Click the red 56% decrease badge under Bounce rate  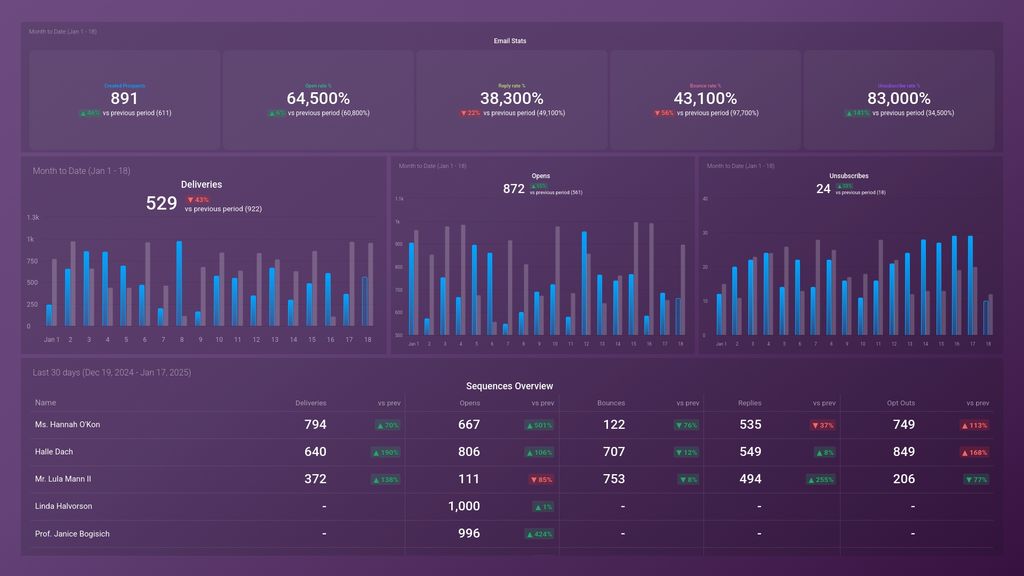coord(664,113)
